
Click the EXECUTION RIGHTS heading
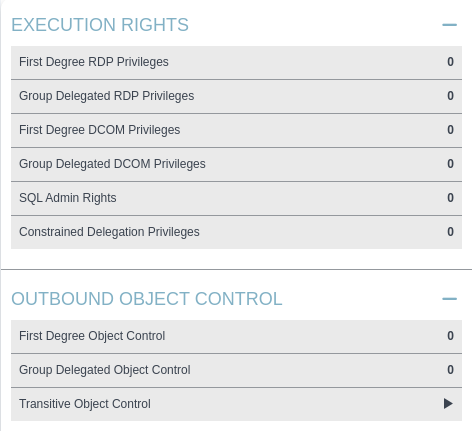tap(100, 25)
